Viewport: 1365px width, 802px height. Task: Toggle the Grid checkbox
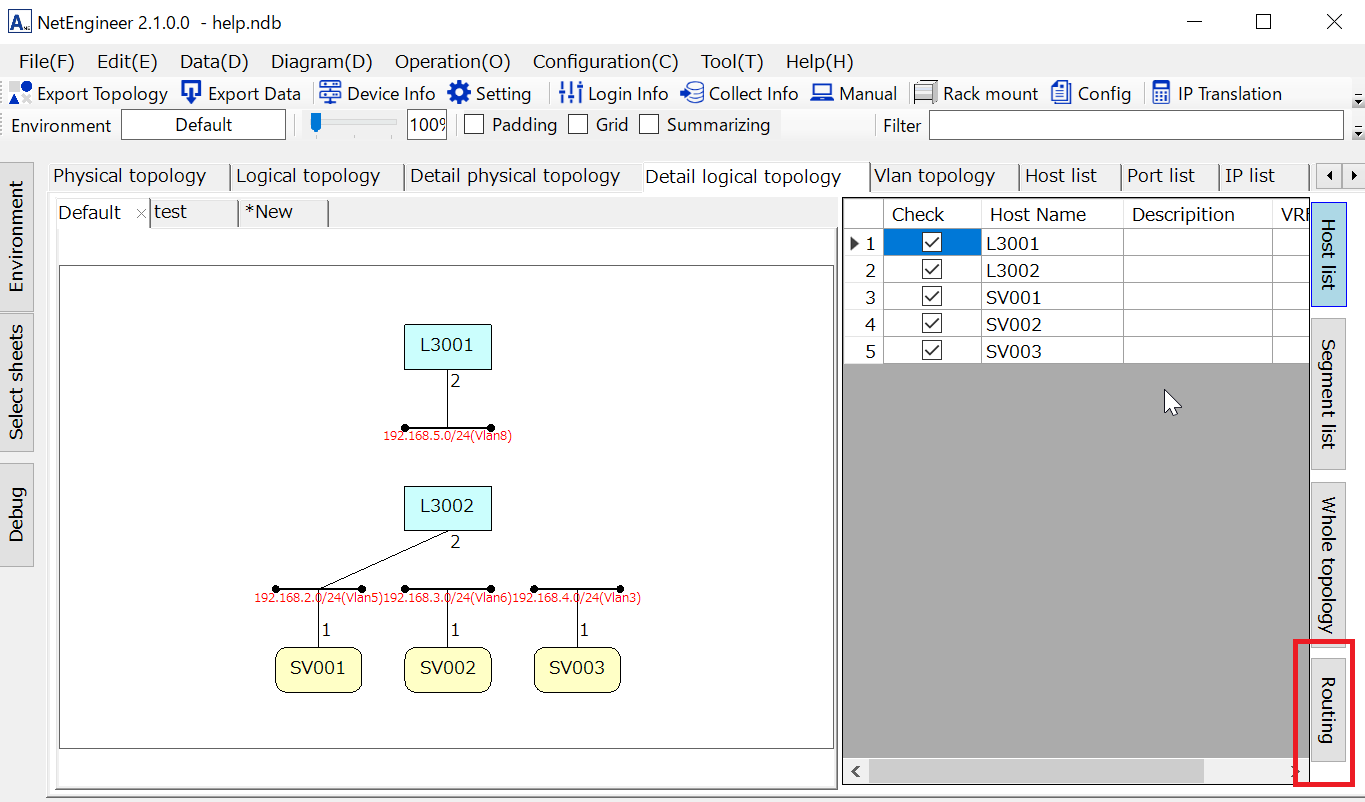click(578, 125)
